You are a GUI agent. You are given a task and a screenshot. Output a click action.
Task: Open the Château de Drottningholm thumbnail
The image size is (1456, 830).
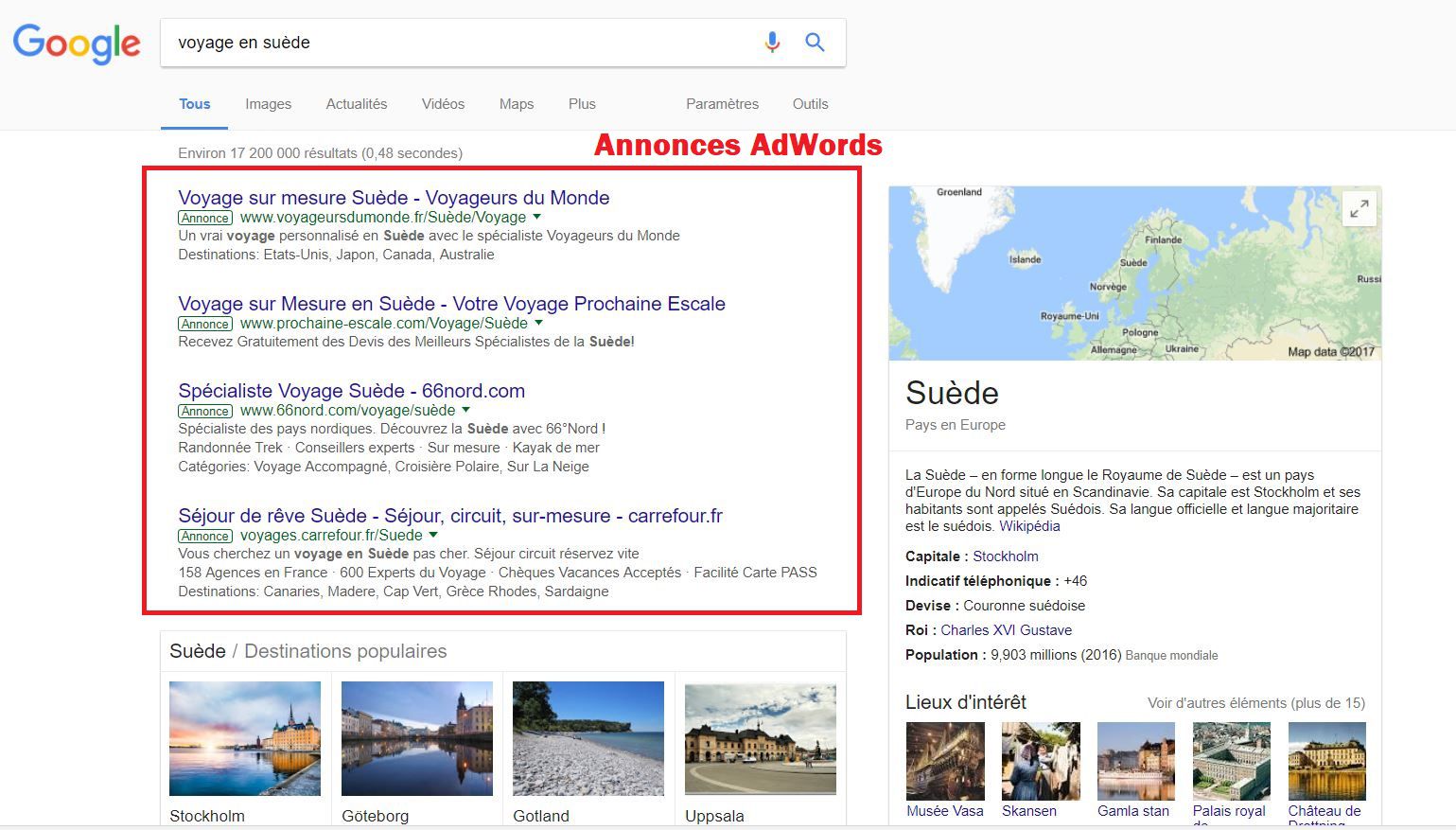coord(1327,762)
